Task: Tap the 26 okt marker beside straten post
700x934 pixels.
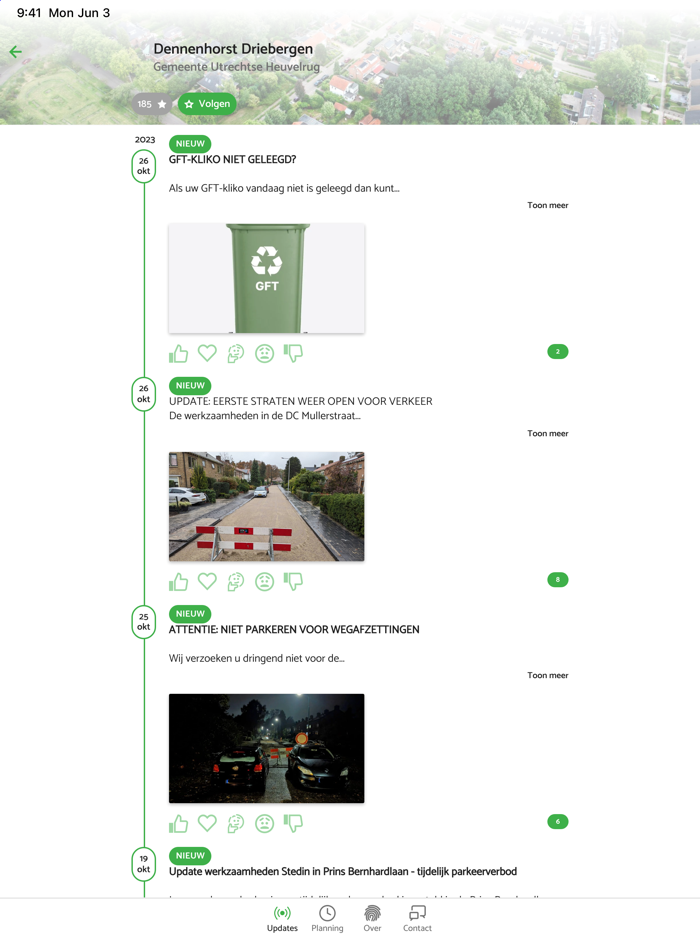Action: pyautogui.click(x=144, y=394)
